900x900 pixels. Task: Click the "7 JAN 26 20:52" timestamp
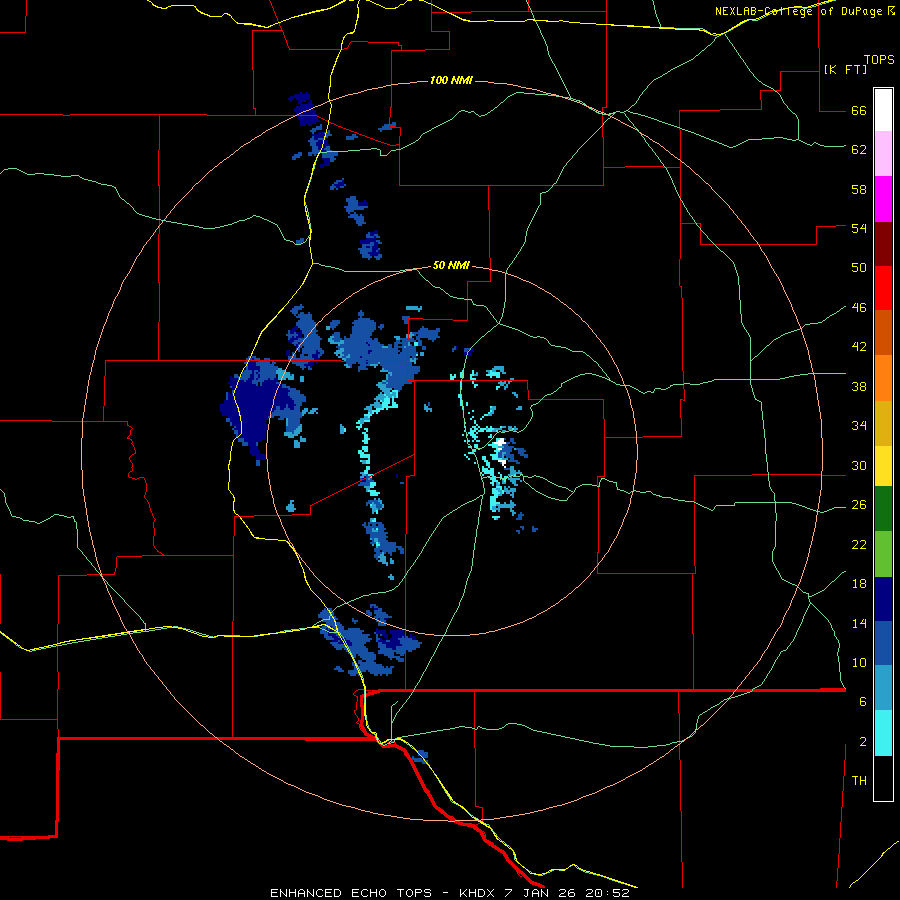567,893
